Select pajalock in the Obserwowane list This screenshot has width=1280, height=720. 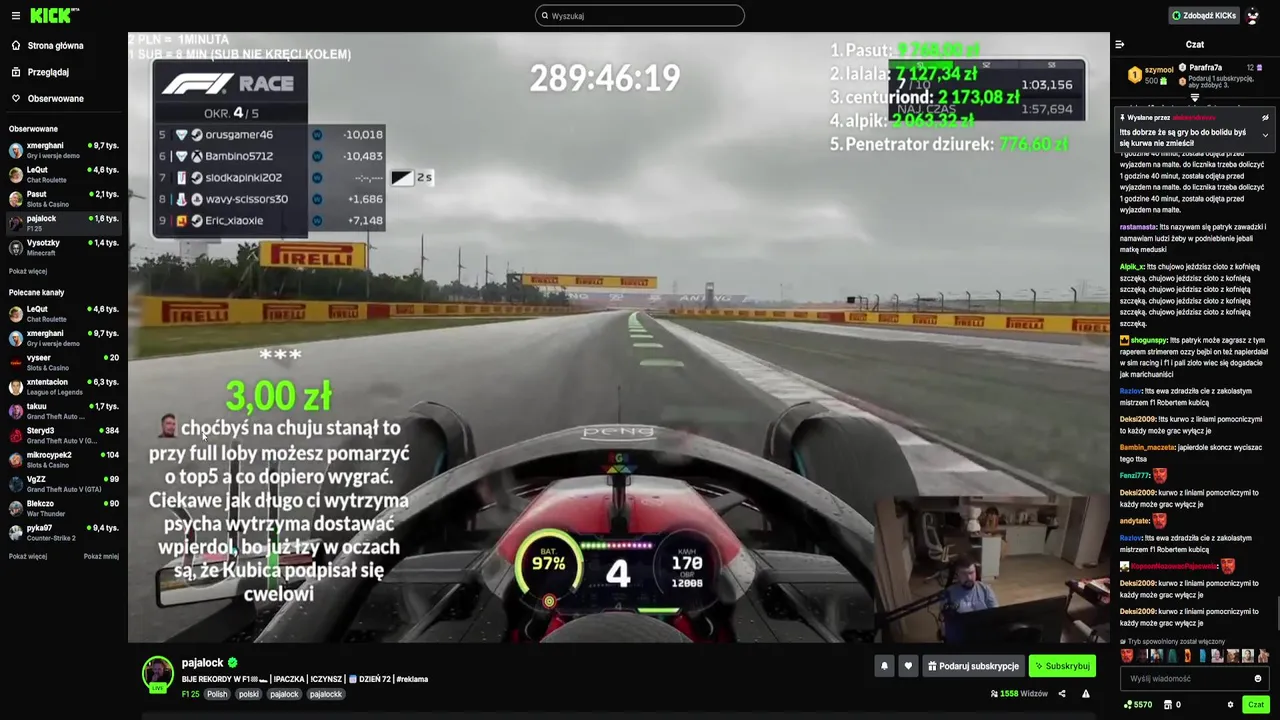click(x=62, y=223)
